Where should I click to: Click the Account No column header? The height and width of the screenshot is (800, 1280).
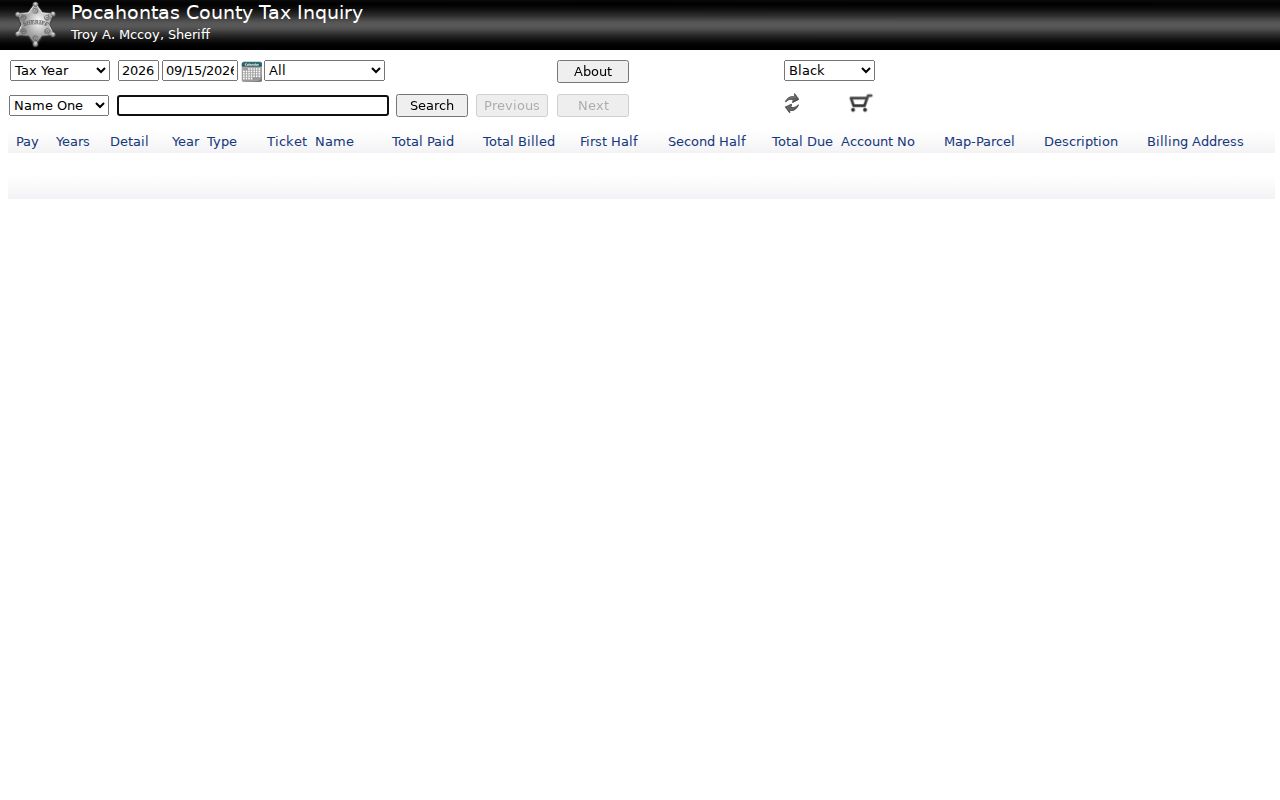878,141
